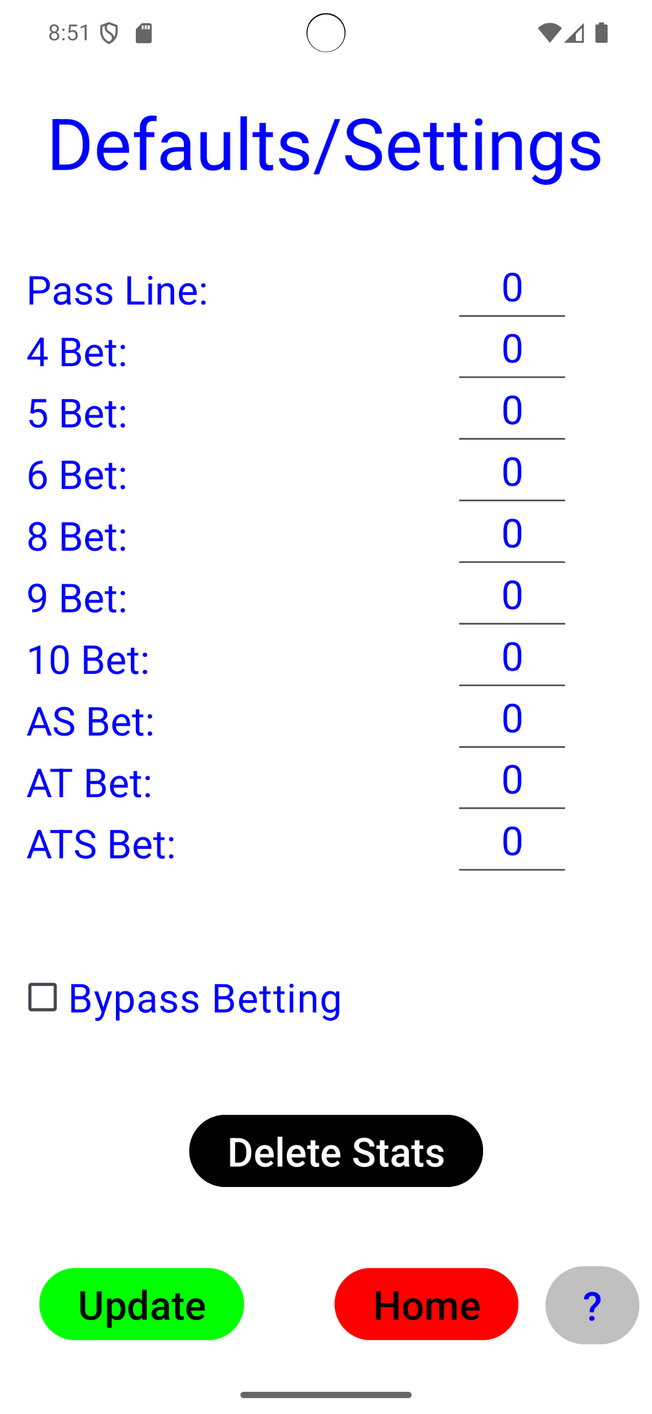This screenshot has height=1414, width=652.
Task: Select the 4 Bet input field
Action: pos(512,350)
